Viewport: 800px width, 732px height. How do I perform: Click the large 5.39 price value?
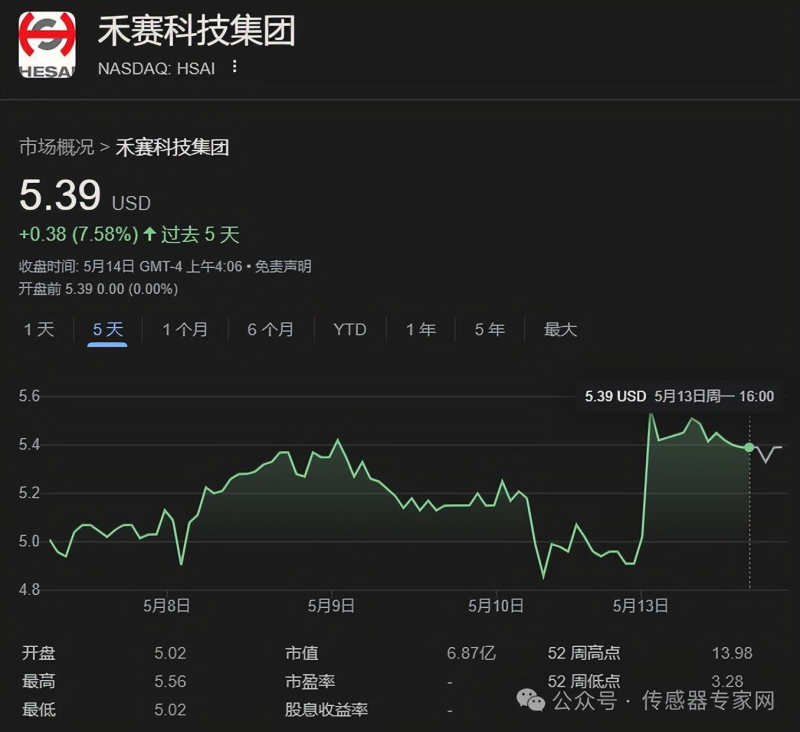click(x=60, y=195)
